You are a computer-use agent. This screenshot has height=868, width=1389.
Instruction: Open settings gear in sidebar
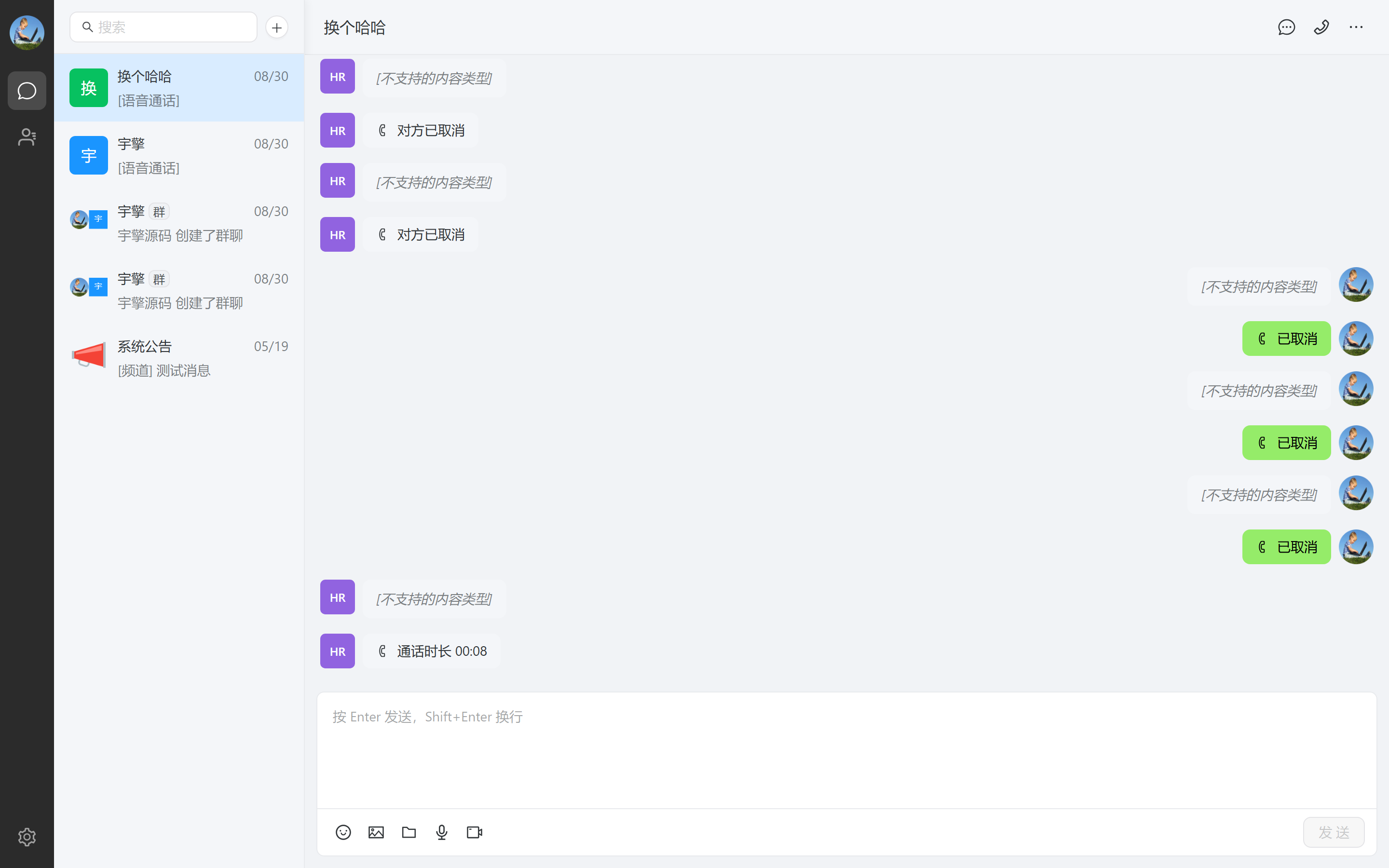tap(27, 837)
